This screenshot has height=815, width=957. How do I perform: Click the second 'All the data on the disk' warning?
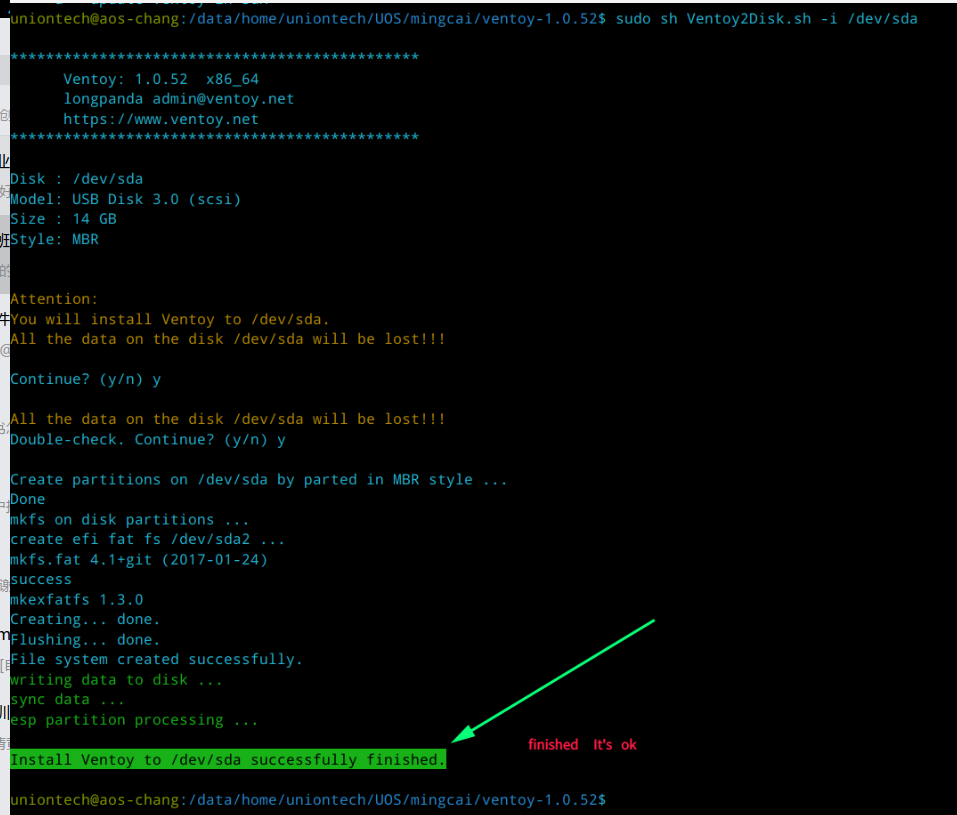pos(228,419)
